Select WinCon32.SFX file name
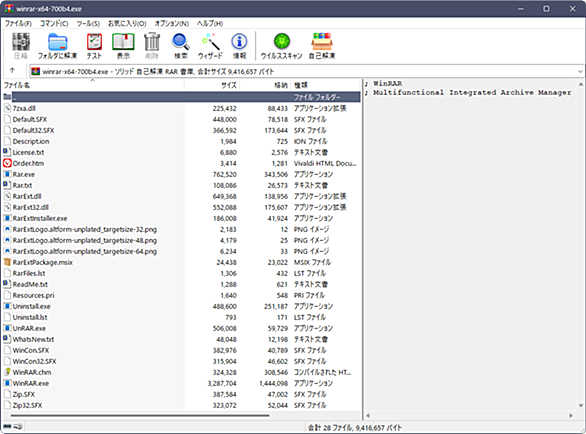Image resolution: width=586 pixels, height=434 pixels. pyautogui.click(x=34, y=361)
